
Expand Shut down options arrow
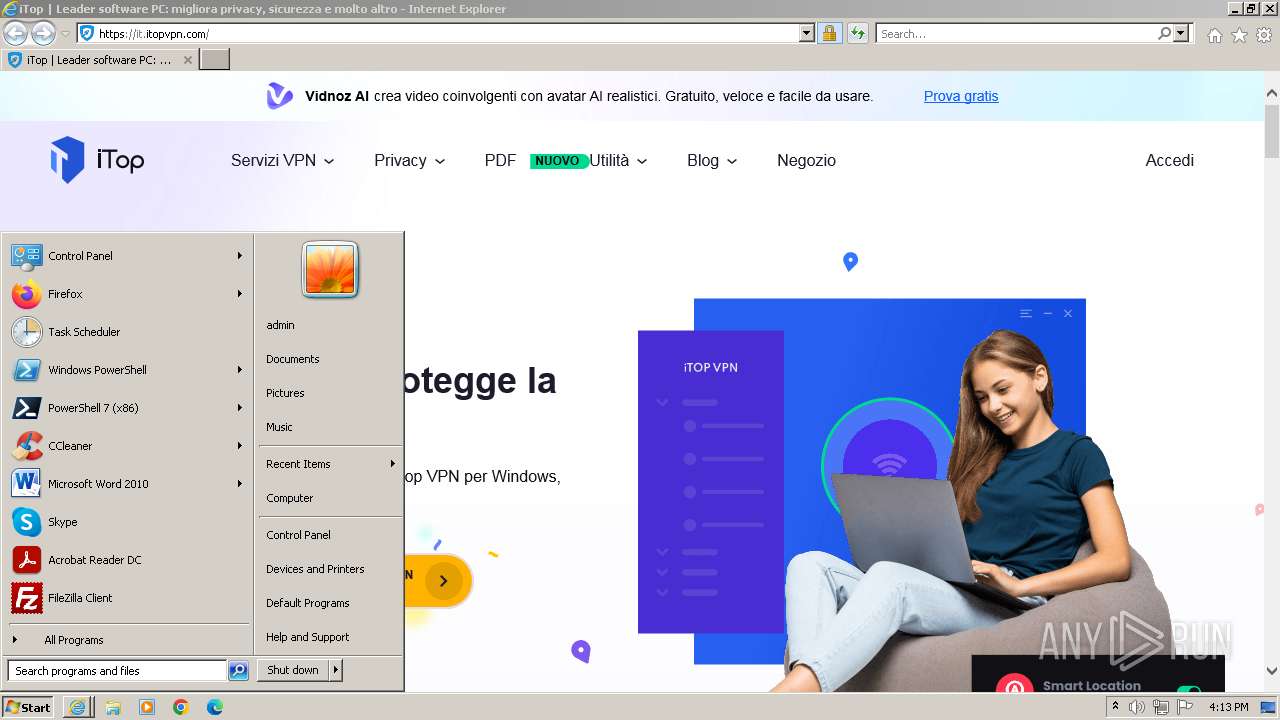tap(336, 670)
